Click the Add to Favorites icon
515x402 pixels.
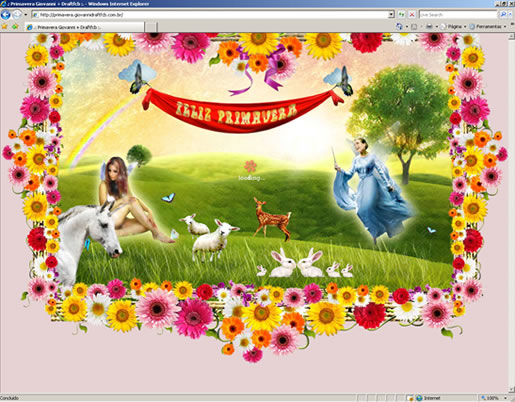[x=15, y=26]
